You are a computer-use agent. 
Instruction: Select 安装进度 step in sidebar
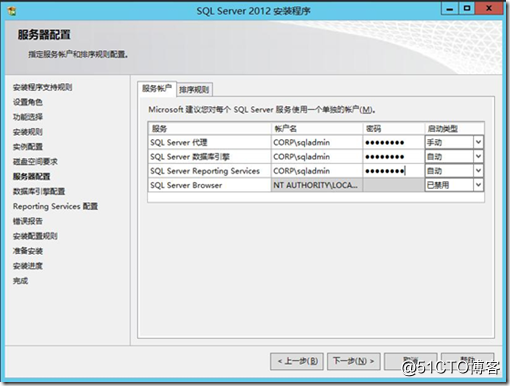pos(28,266)
